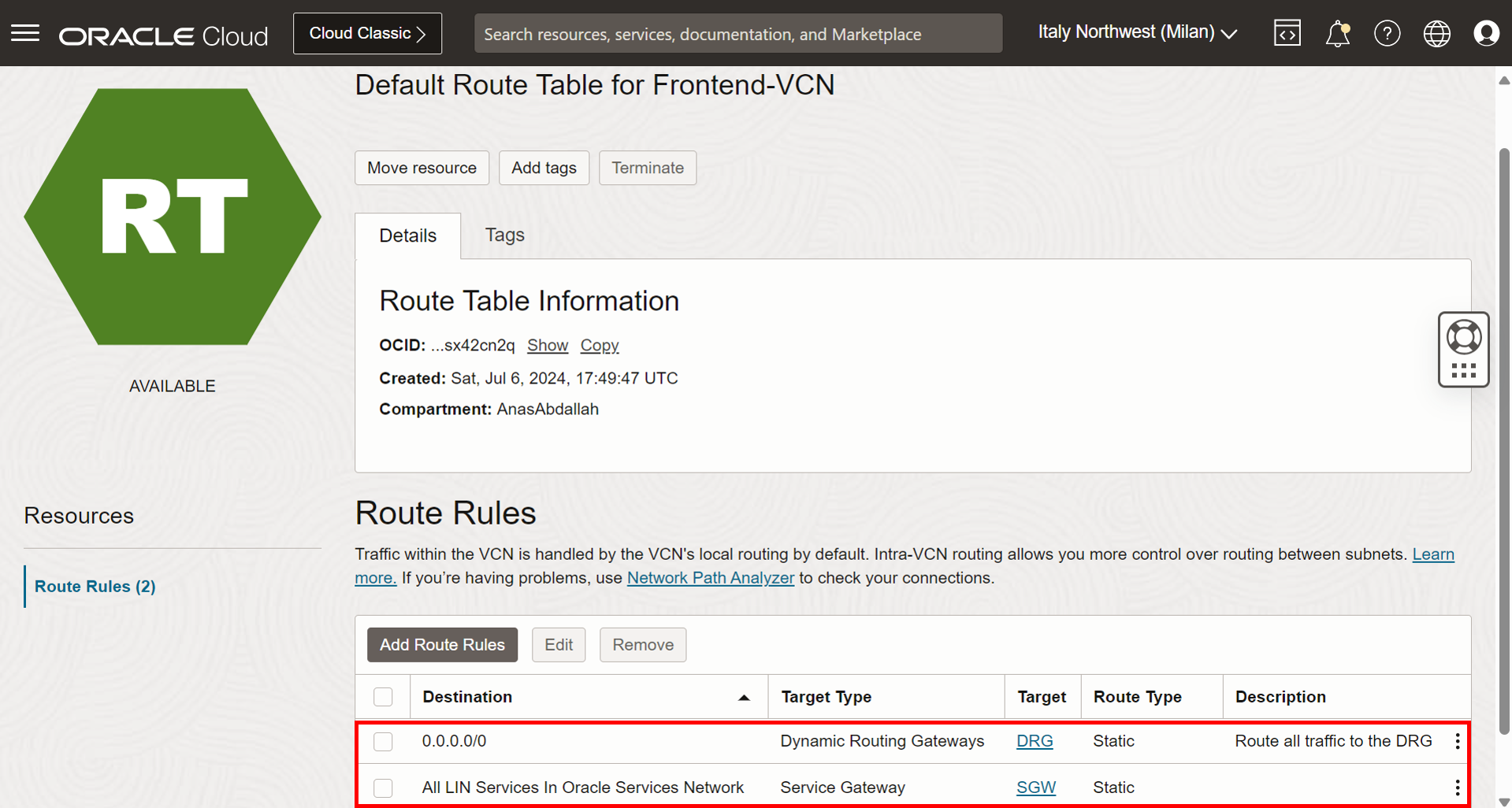The image size is (1512, 808).
Task: Open Cloud Shell developer tools icon
Action: tap(1287, 33)
